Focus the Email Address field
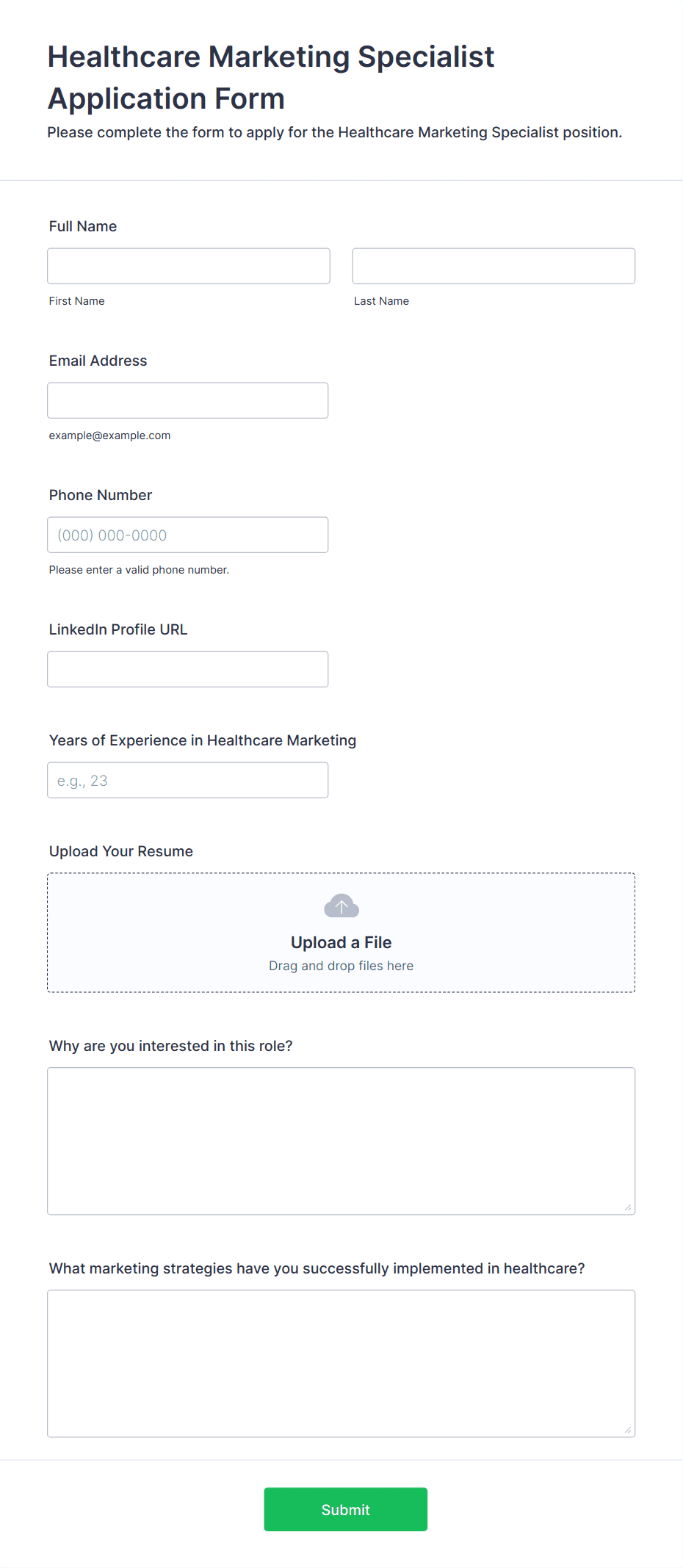Screen dimensions: 683x1568 tap(188, 400)
